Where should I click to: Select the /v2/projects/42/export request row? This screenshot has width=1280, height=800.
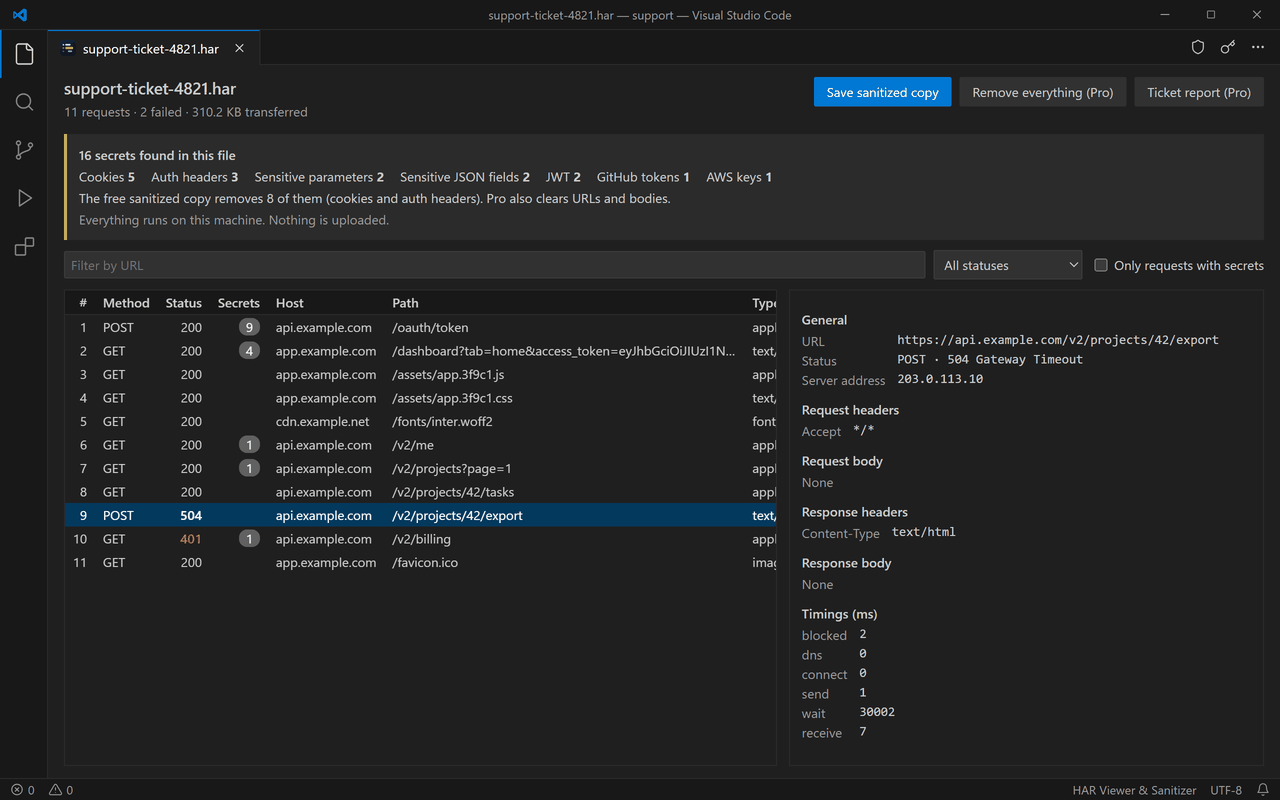tap(421, 515)
